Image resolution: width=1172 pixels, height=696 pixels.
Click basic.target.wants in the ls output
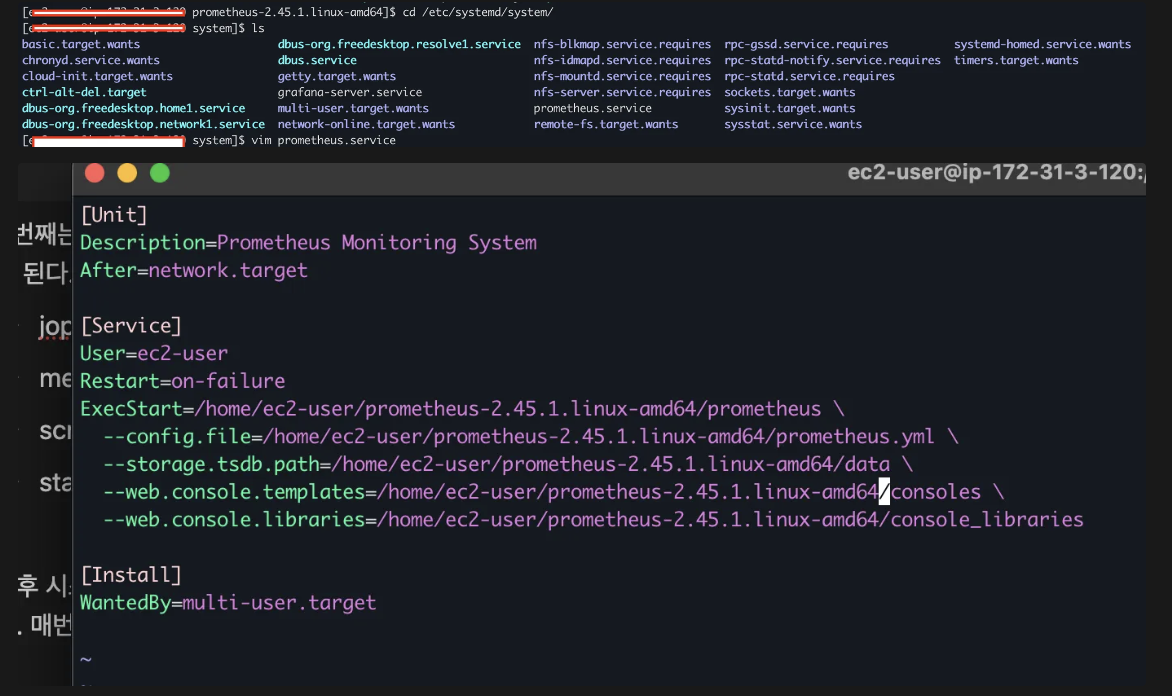(81, 44)
